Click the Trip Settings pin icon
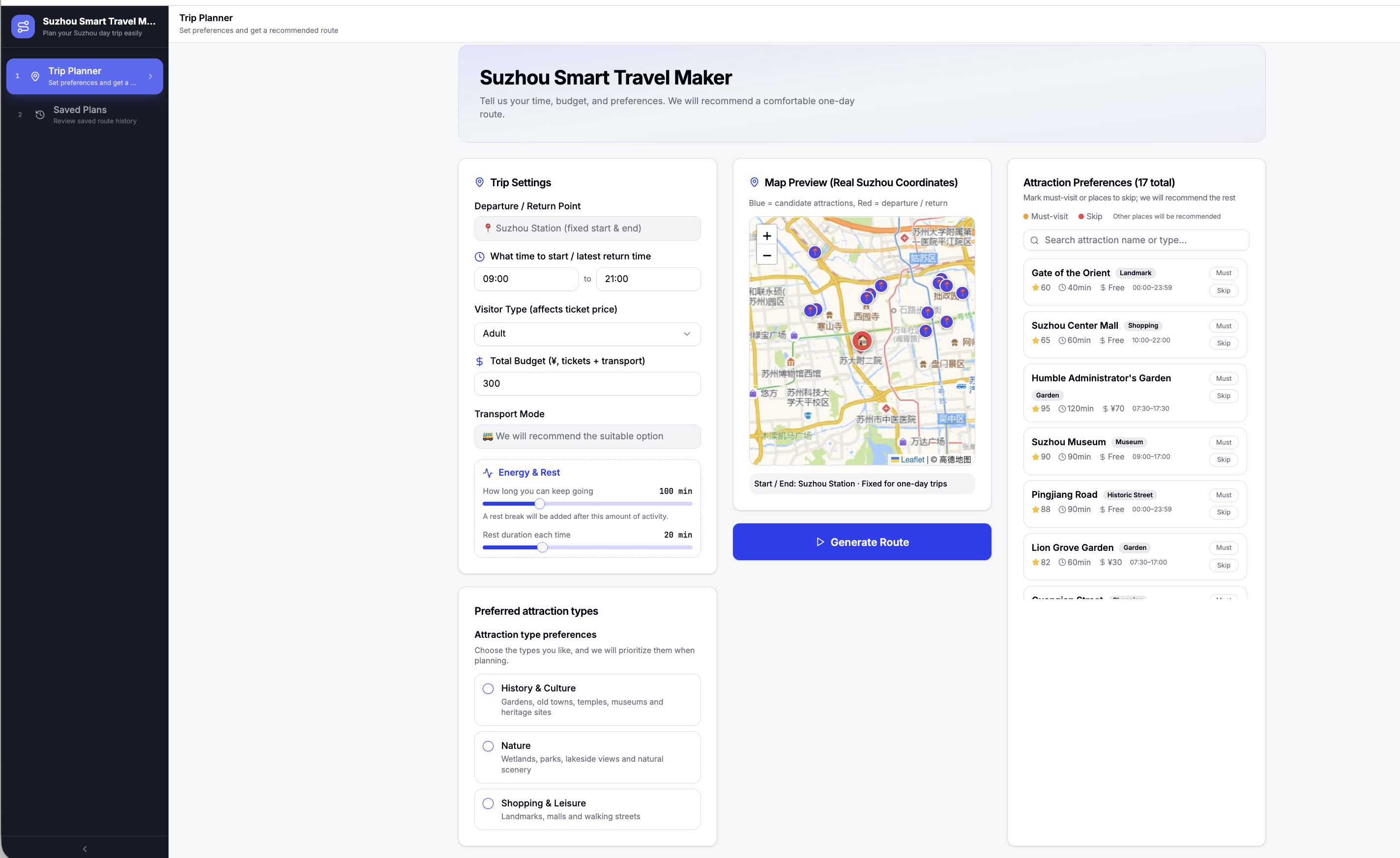1400x858 pixels. point(480,182)
